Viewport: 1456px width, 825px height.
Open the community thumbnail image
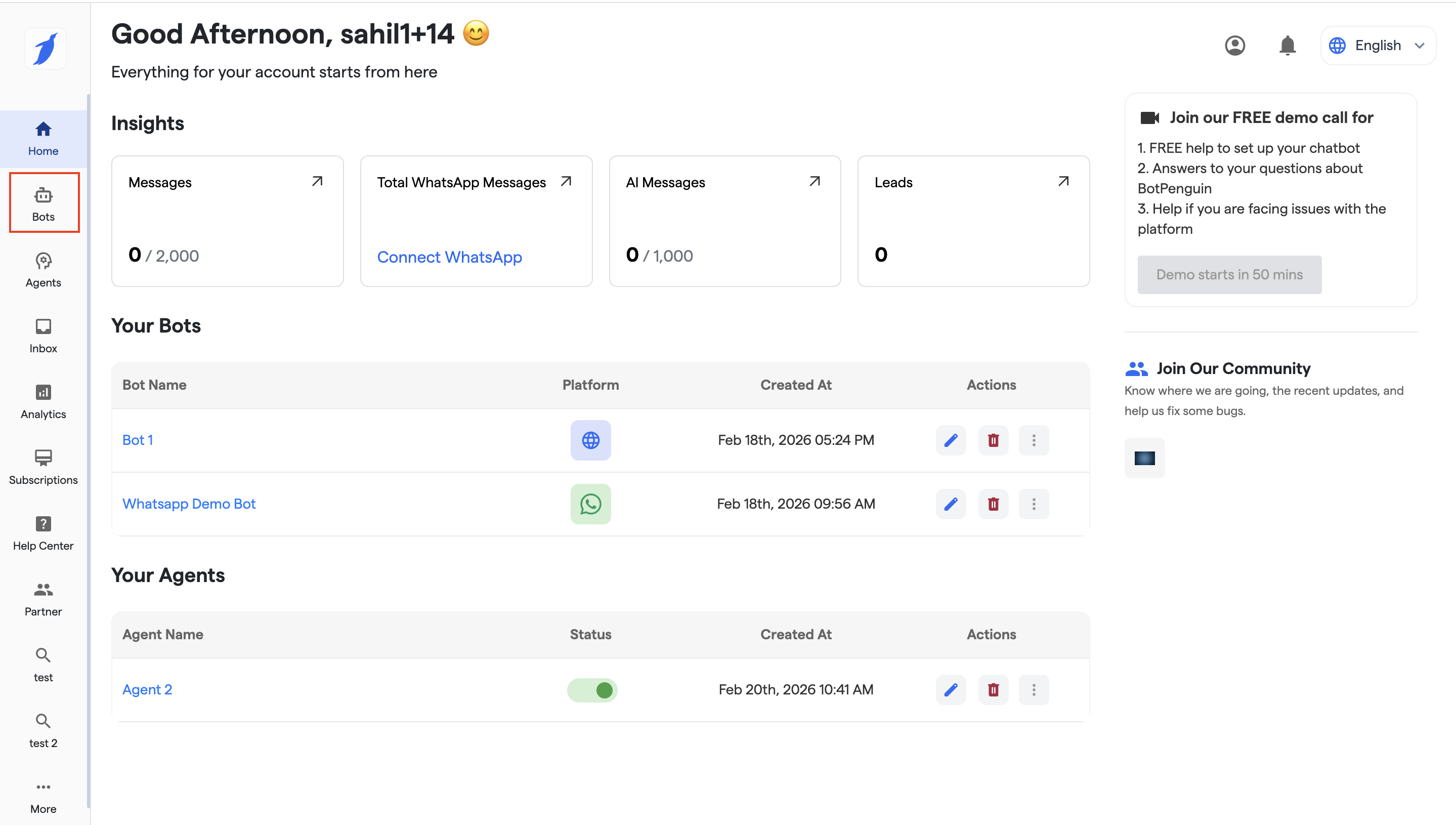click(x=1144, y=458)
